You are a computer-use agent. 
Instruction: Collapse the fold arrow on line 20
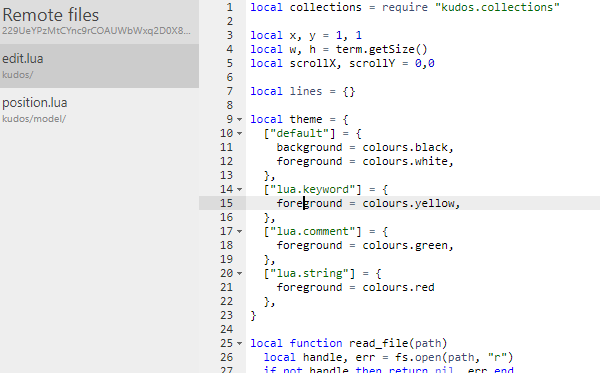tap(240, 274)
